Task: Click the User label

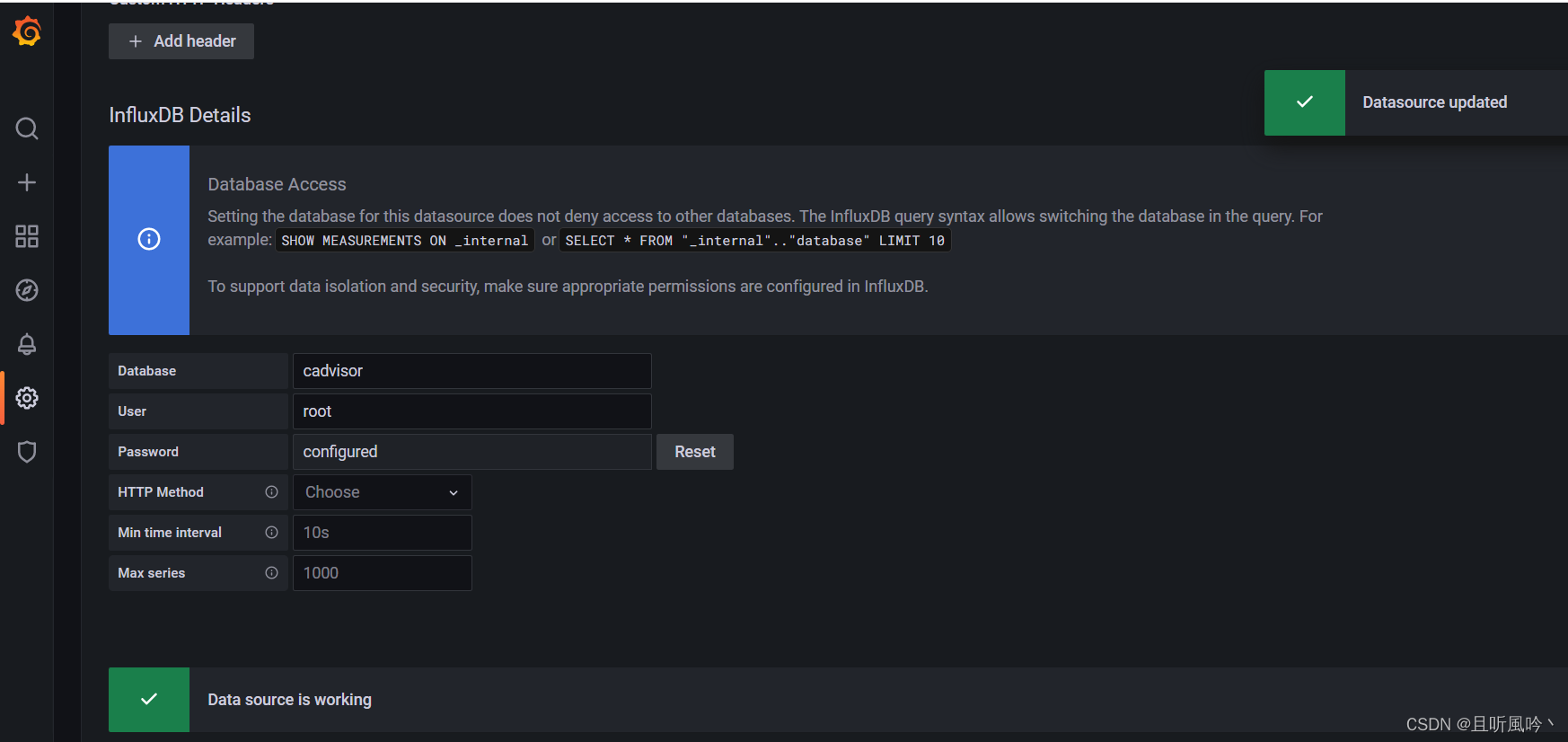Action: pos(132,411)
